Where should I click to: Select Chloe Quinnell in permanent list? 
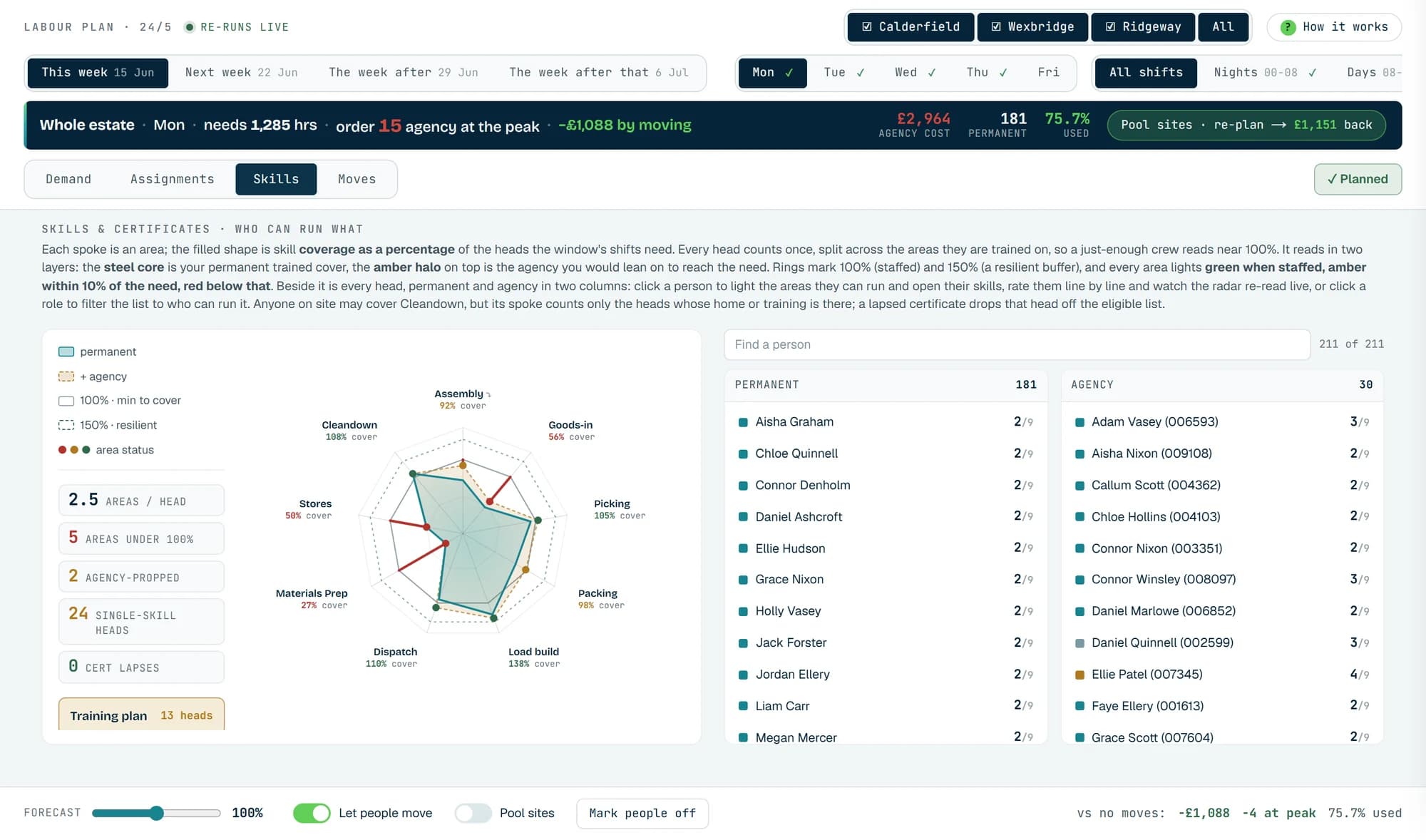tap(886, 454)
